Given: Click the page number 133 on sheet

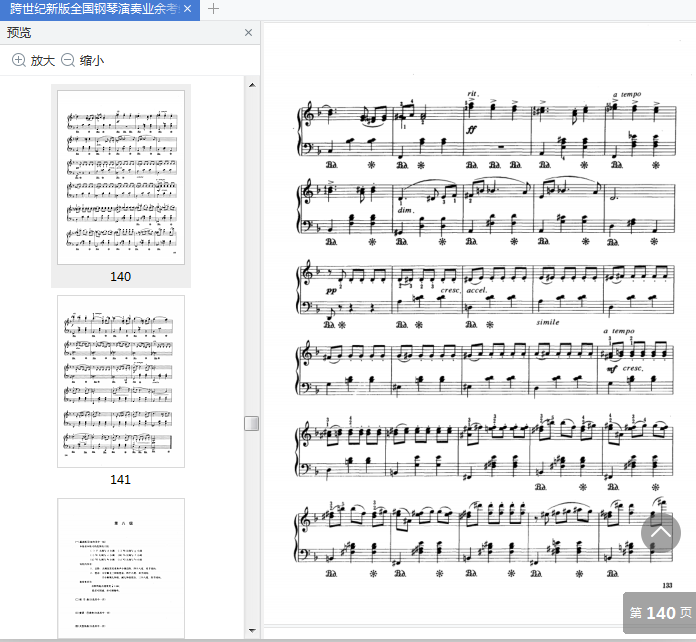Looking at the screenshot, I should tap(667, 586).
